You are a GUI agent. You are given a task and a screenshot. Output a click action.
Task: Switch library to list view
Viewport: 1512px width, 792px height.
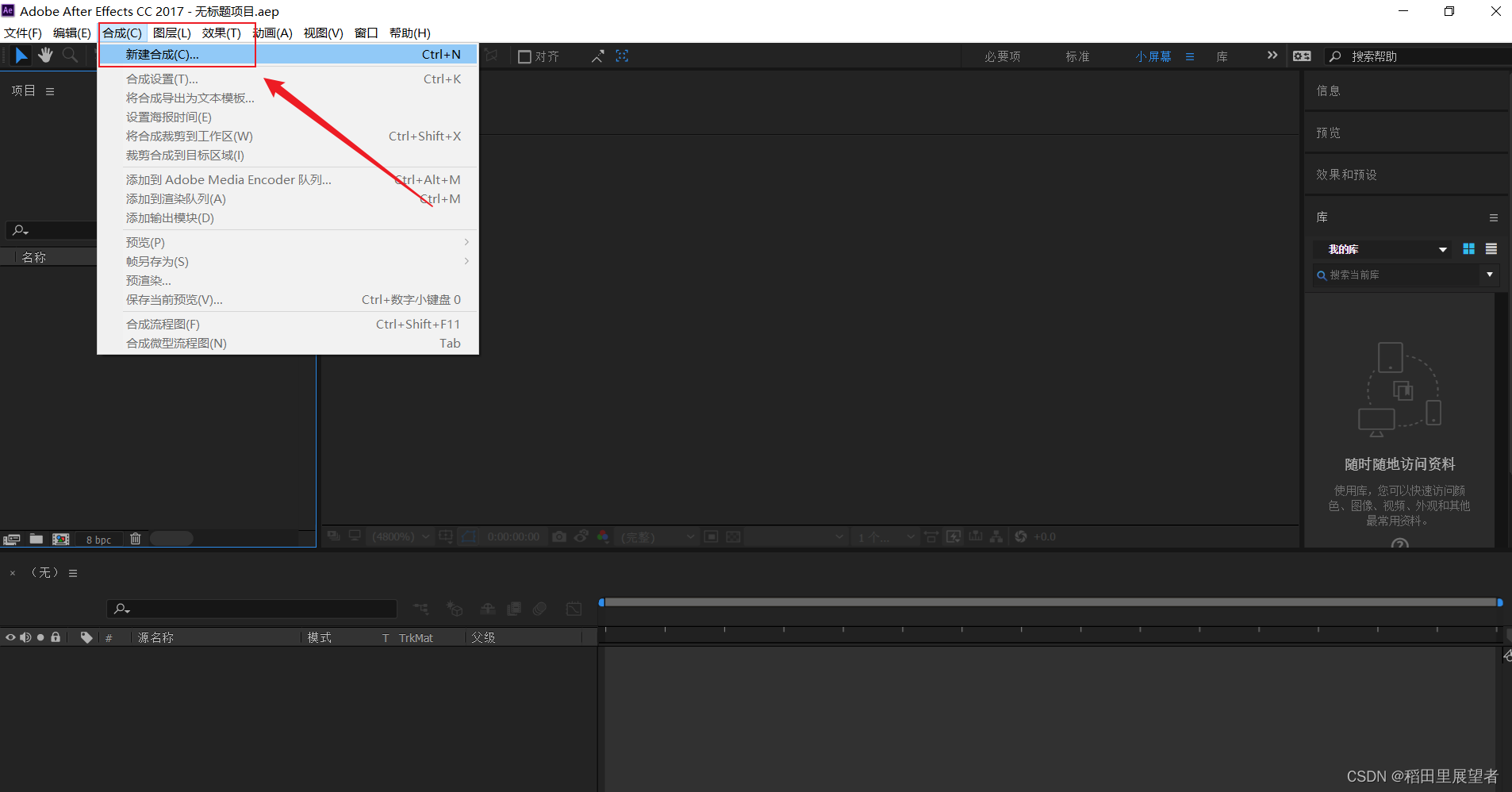(1491, 249)
